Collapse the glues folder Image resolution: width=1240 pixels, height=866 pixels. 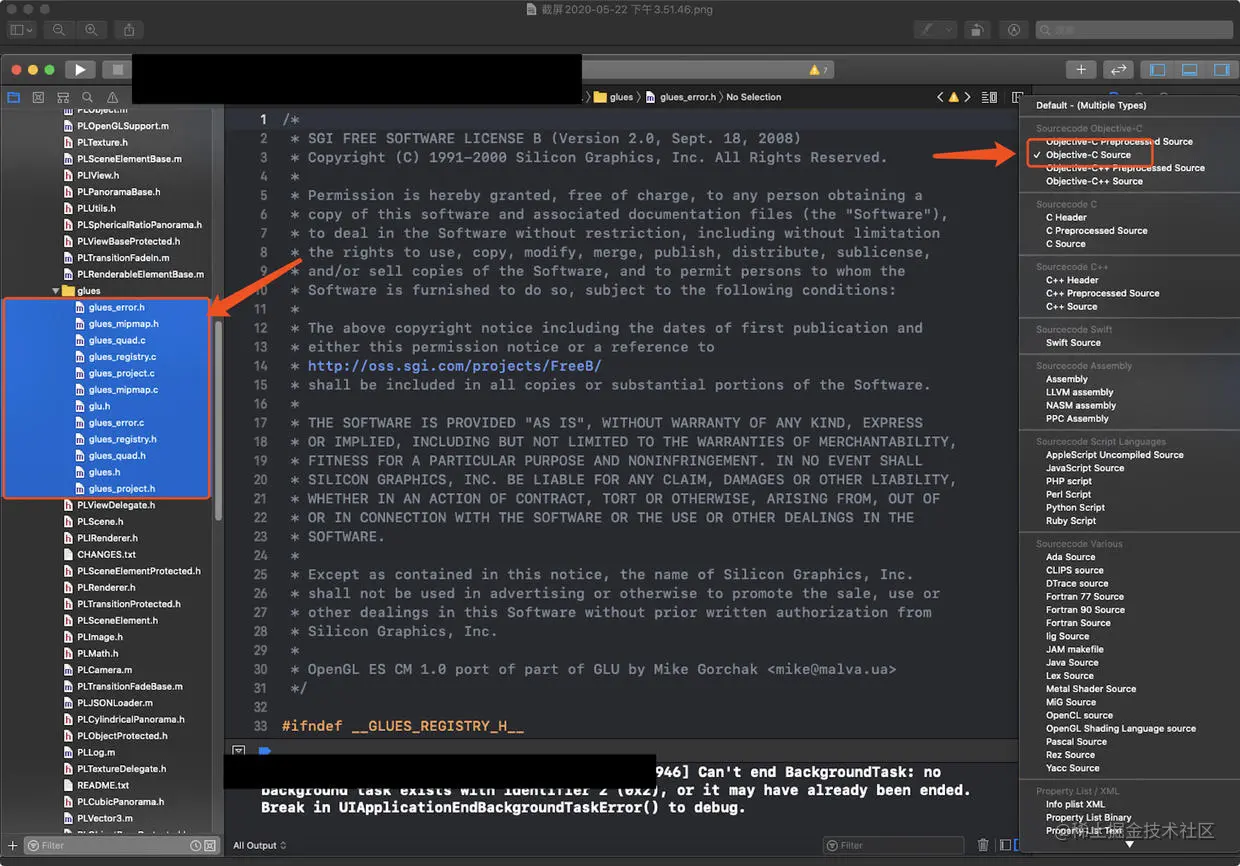55,291
